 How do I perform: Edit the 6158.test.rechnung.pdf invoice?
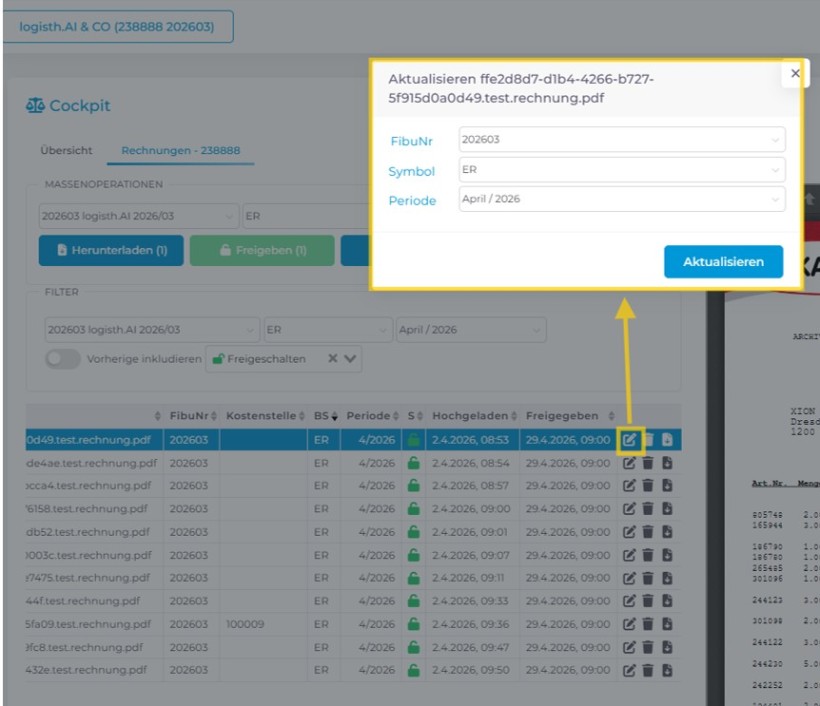tap(629, 508)
